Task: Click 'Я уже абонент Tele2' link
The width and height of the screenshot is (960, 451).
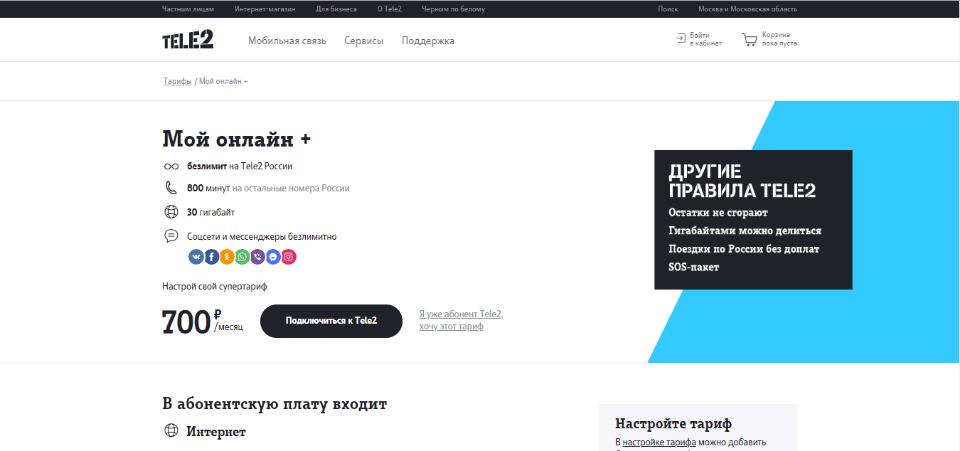Action: point(460,314)
